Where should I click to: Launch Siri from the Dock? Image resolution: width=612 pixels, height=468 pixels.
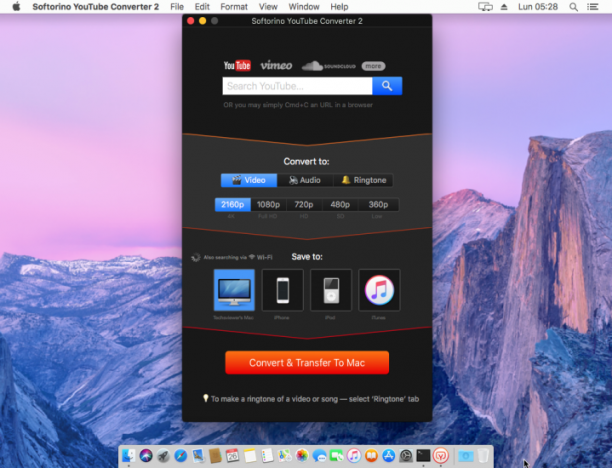[x=146, y=455]
